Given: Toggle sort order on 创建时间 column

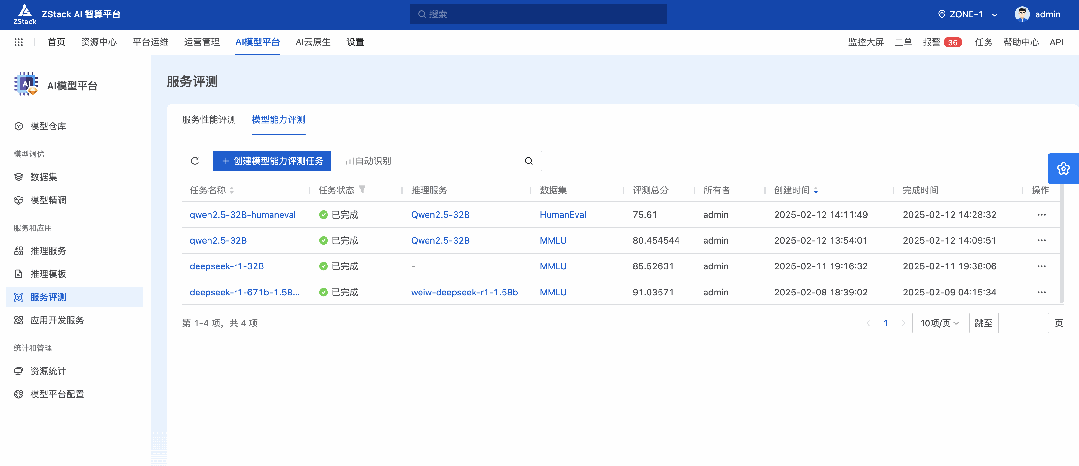Looking at the screenshot, I should (x=815, y=190).
